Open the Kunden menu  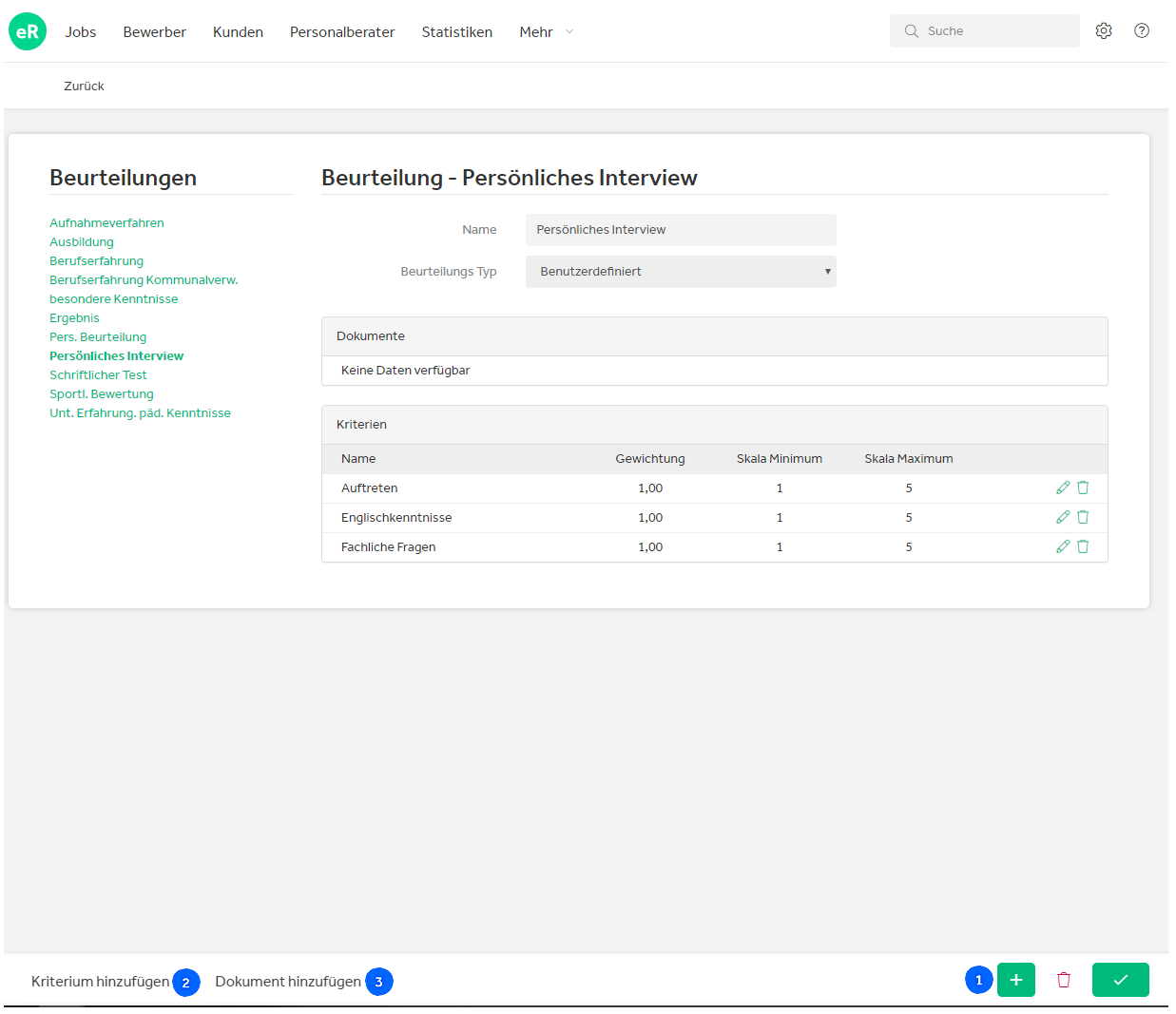click(238, 32)
